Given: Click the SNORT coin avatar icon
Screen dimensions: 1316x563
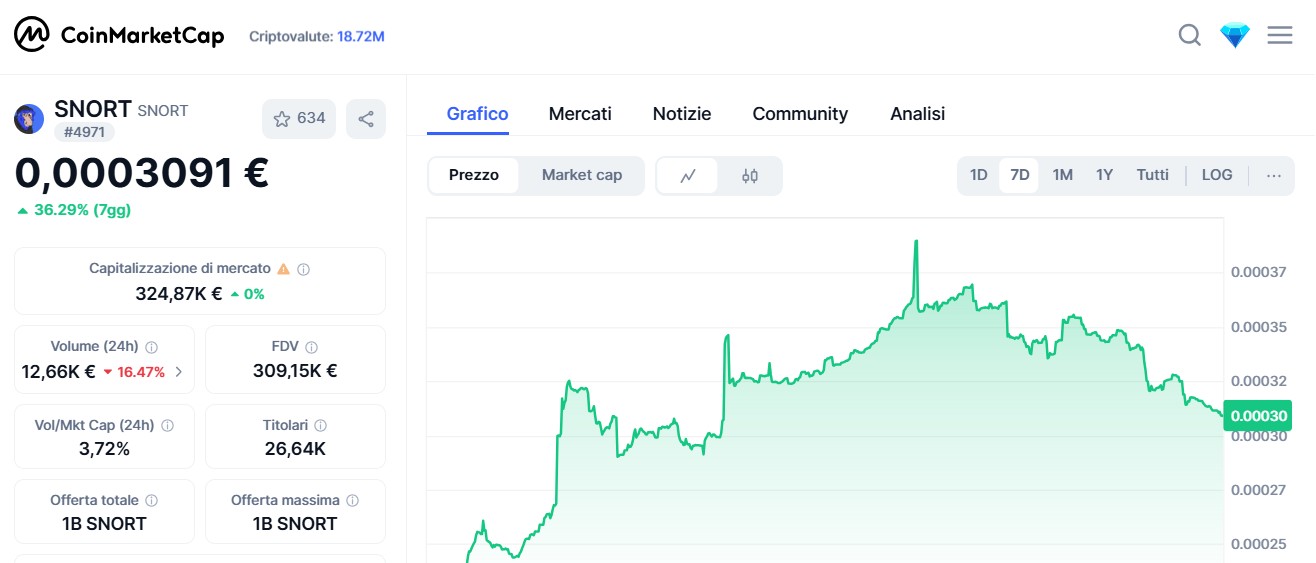Looking at the screenshot, I should click(x=29, y=119).
